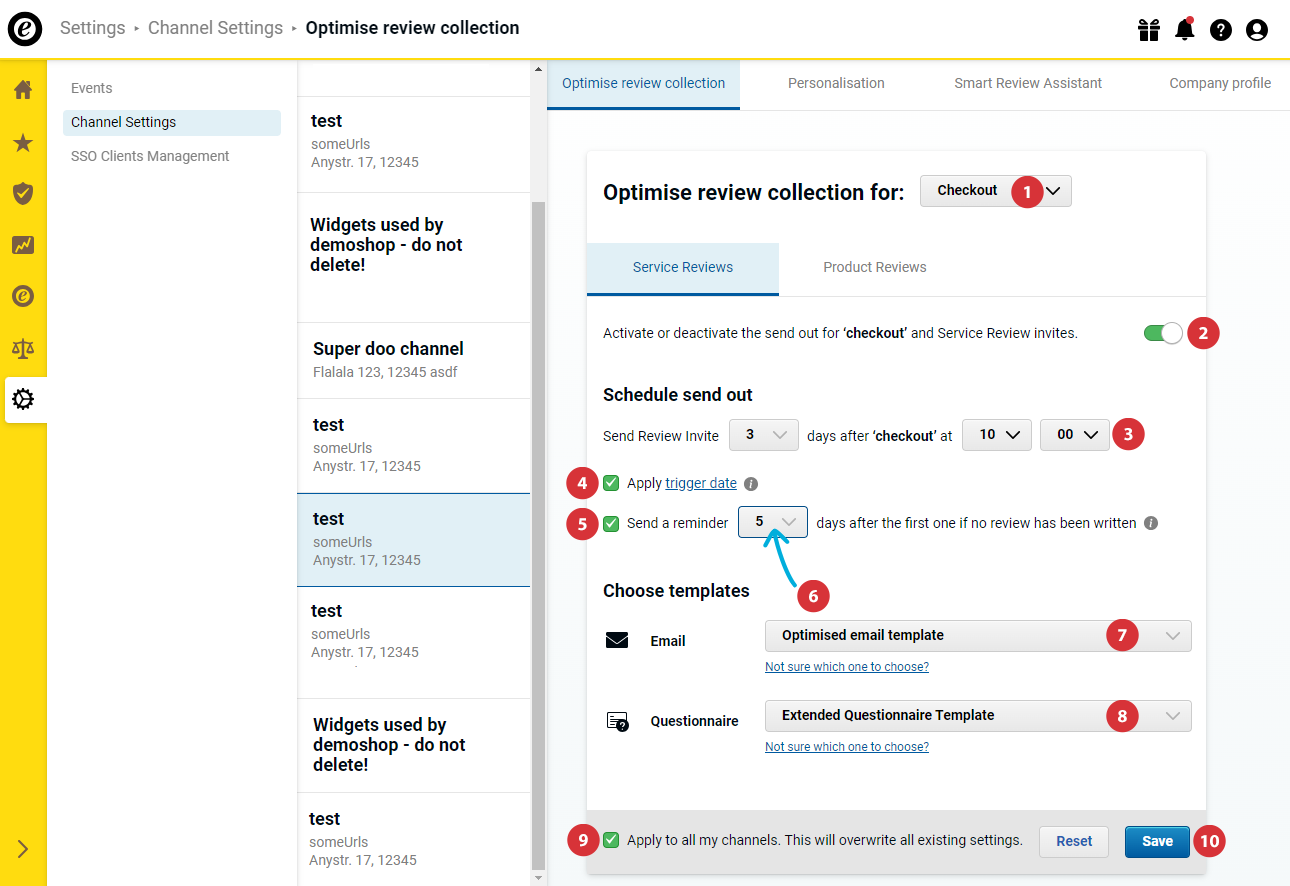Open Events in settings menu

[92, 88]
